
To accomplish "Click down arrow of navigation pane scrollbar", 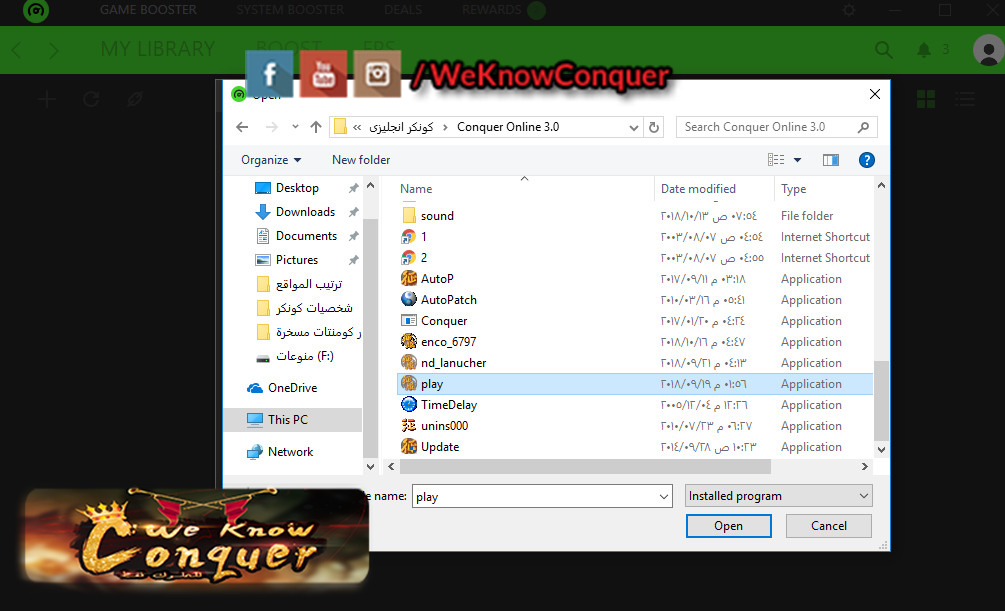I will coord(370,467).
